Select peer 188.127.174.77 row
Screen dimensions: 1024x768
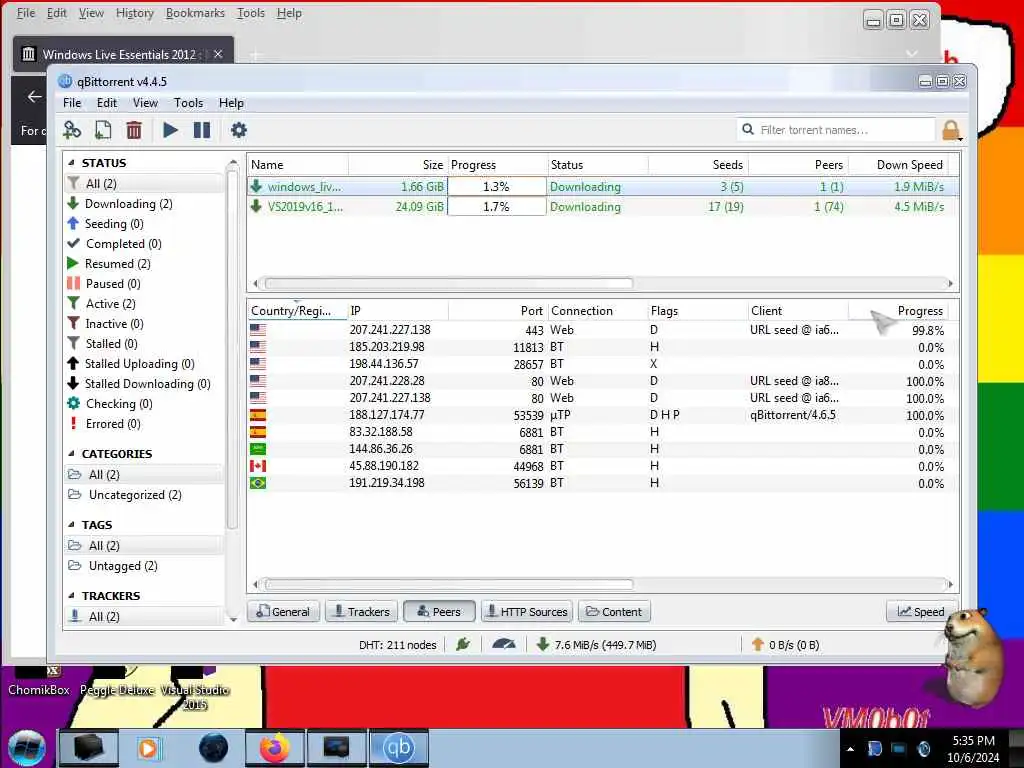(603, 415)
